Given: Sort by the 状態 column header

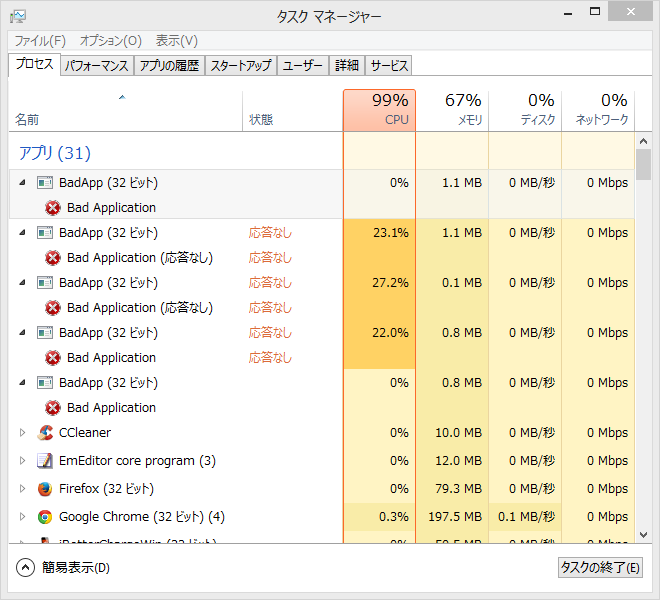Looking at the screenshot, I should pos(293,110).
